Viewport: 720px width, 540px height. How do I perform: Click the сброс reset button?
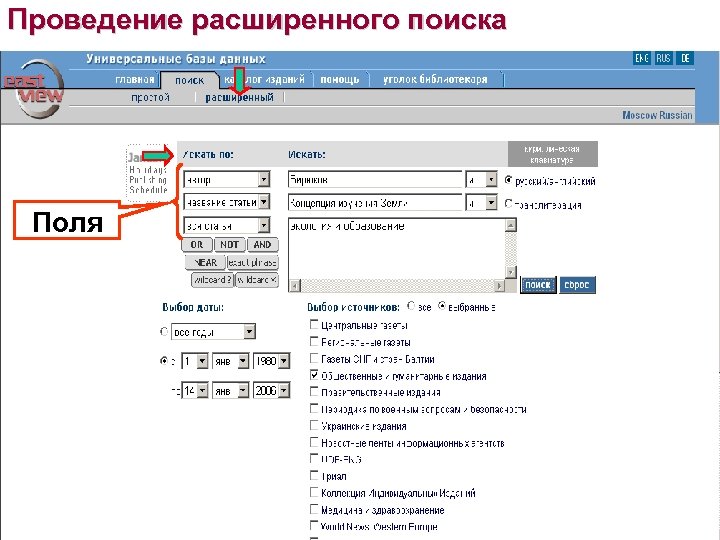point(577,285)
